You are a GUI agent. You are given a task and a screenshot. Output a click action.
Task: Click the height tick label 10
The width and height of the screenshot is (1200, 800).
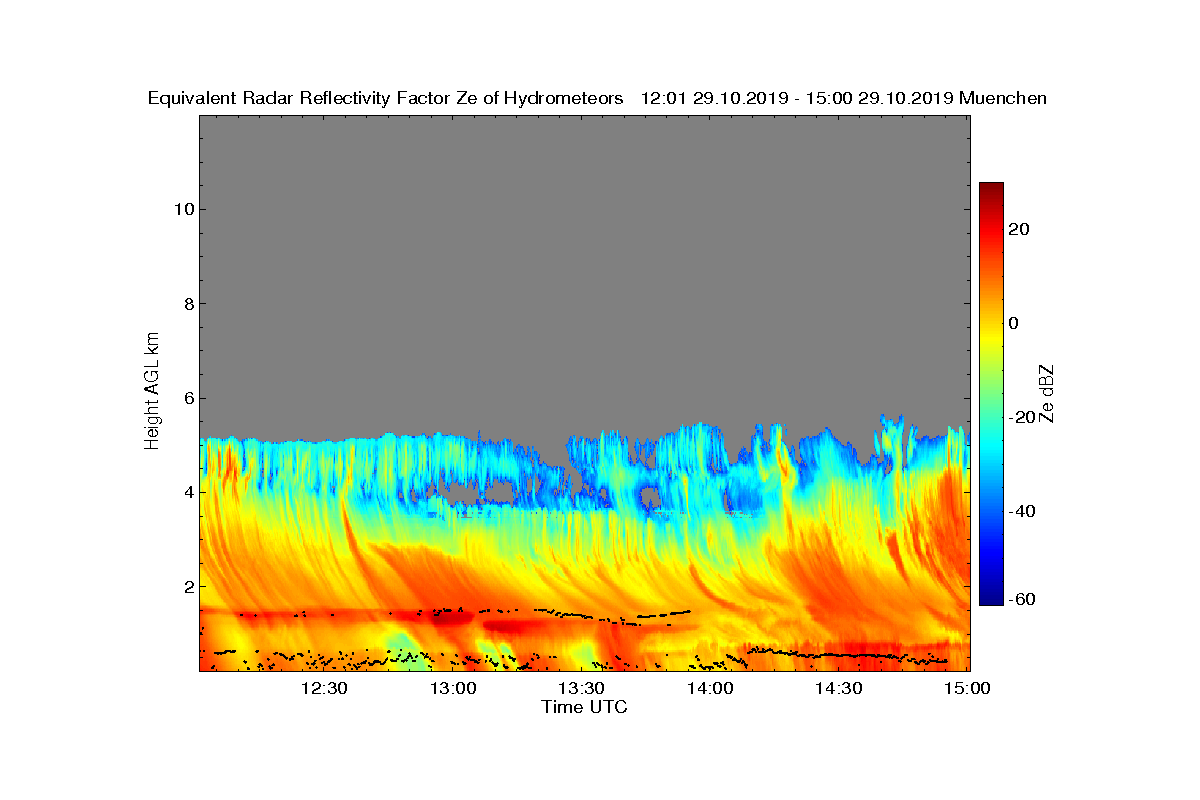pos(183,209)
